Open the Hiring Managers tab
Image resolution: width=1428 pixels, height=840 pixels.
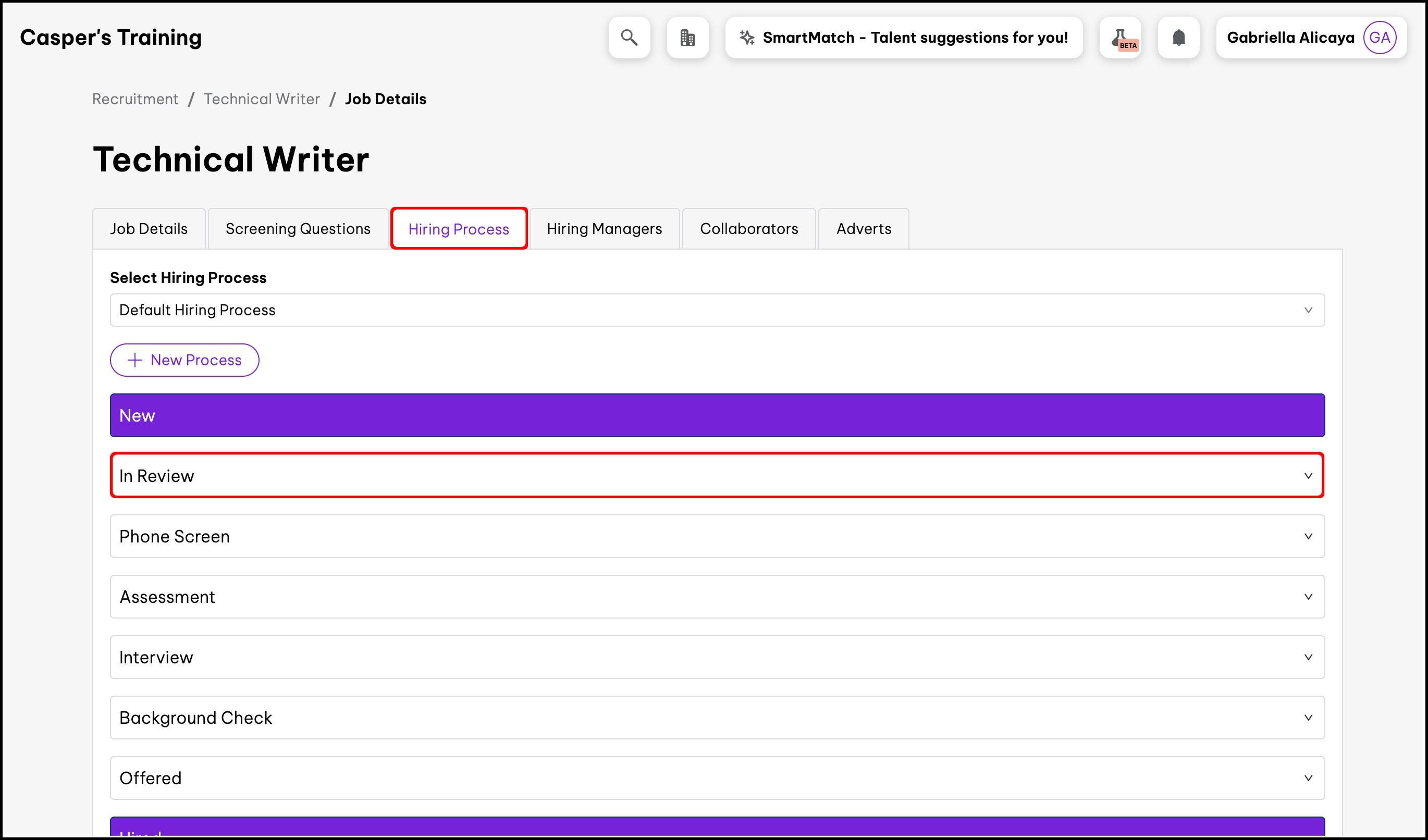point(604,229)
